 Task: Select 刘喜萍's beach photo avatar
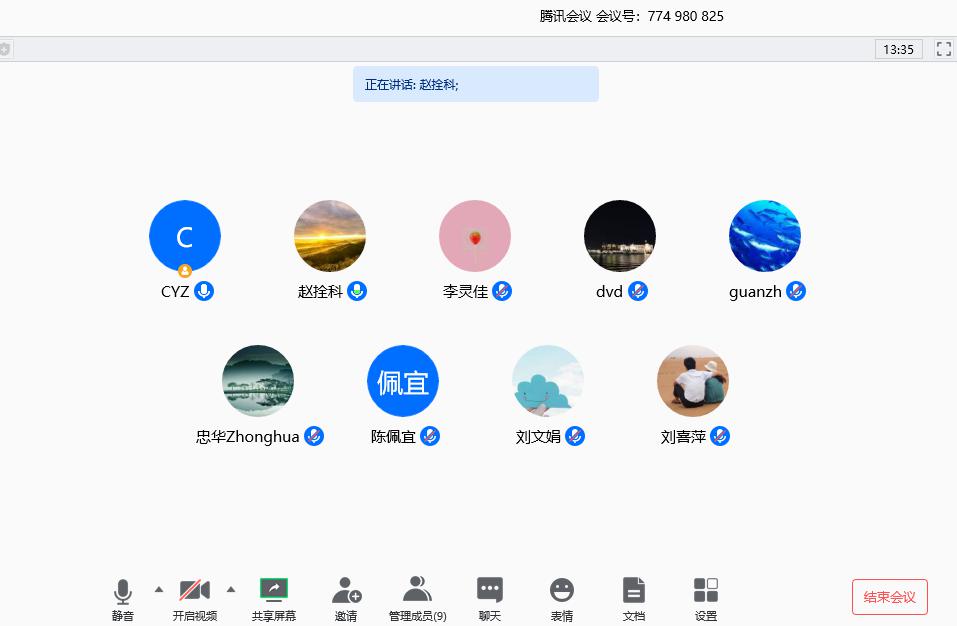click(693, 381)
